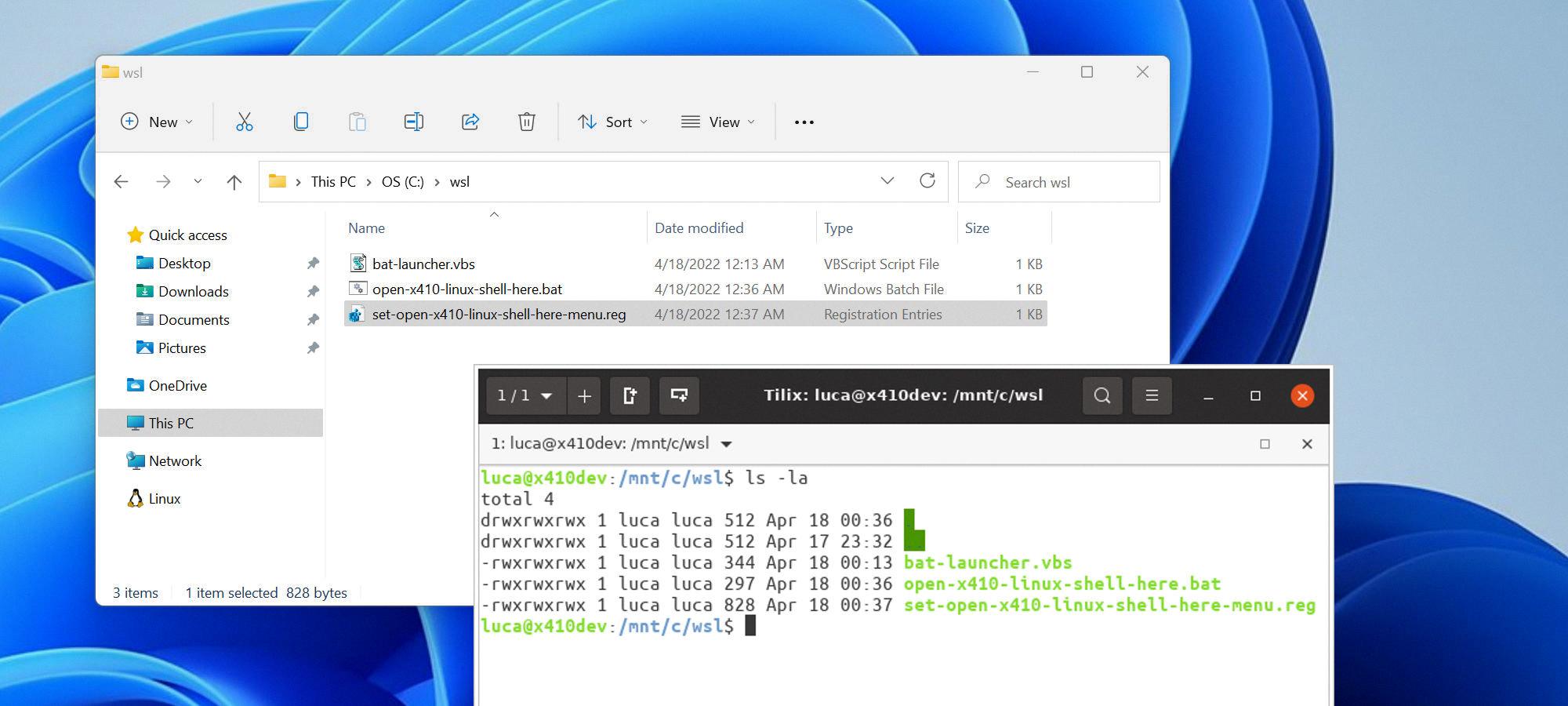Click the Share icon in Explorer toolbar

click(x=470, y=122)
